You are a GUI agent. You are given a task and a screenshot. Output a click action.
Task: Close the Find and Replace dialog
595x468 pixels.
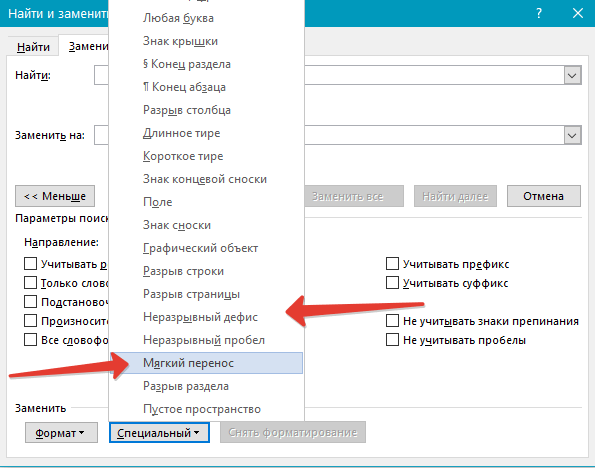578,14
